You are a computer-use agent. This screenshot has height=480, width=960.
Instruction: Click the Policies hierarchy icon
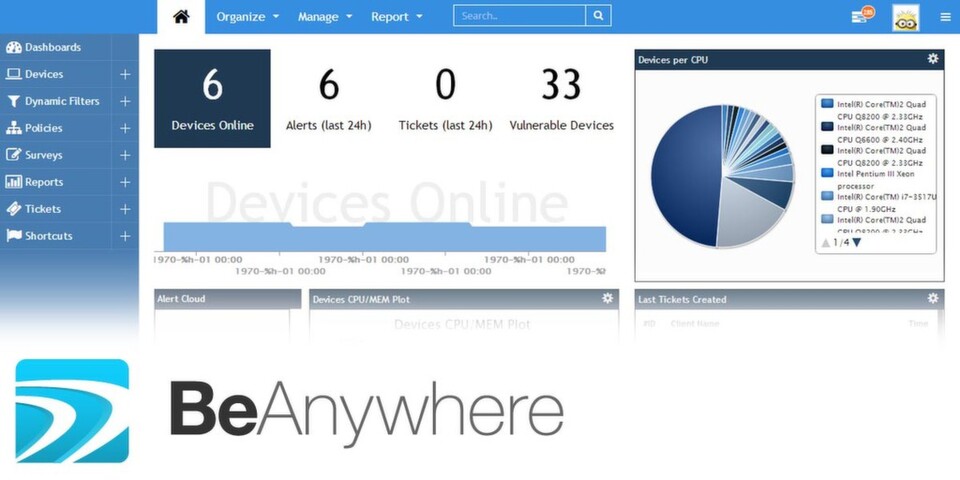point(13,128)
